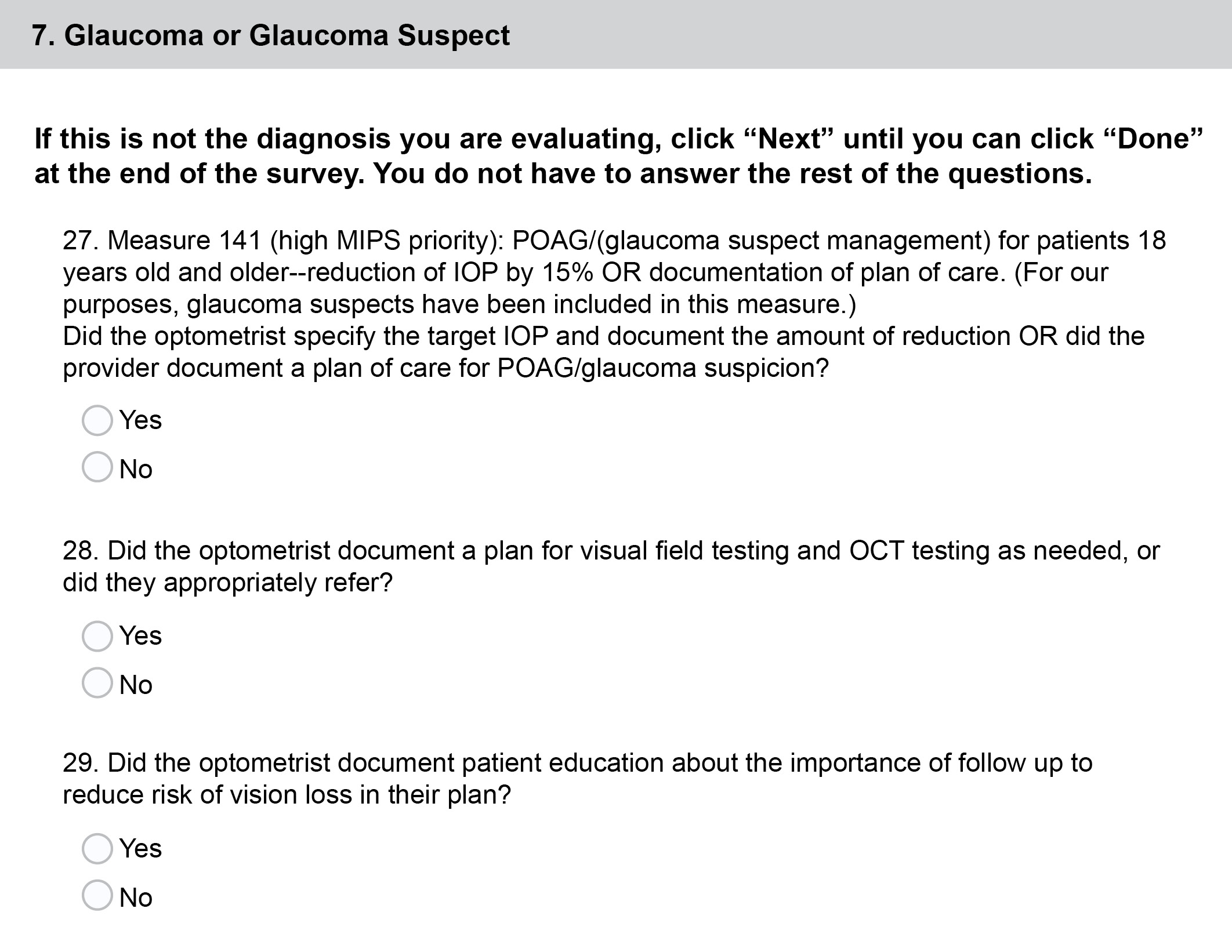Click the "Yes" label text under question 29
This screenshot has height=952, width=1232.
point(140,849)
